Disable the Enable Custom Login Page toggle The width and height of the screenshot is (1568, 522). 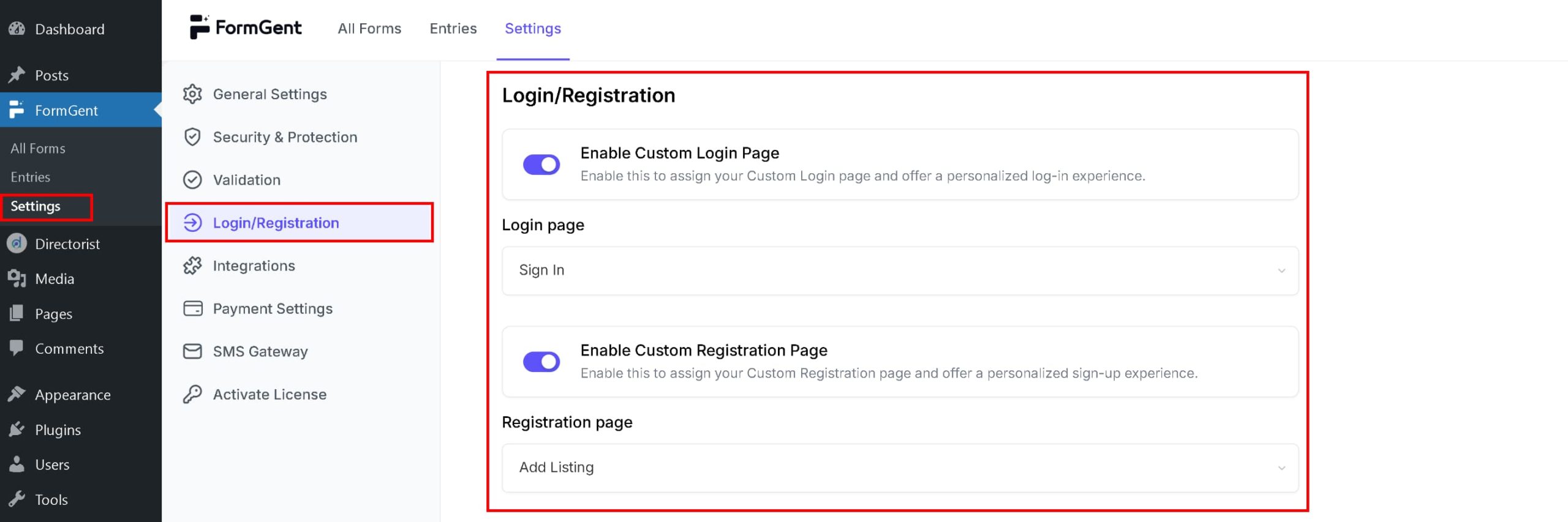[541, 165]
